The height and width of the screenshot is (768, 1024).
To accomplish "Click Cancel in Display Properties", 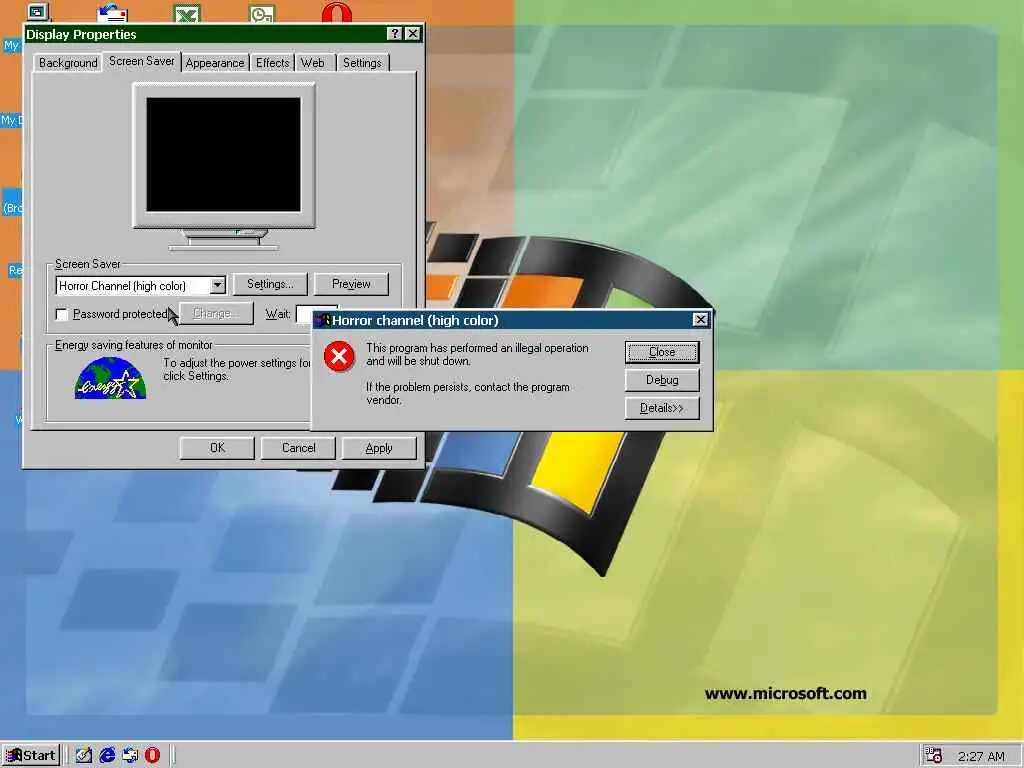I will click(x=298, y=448).
